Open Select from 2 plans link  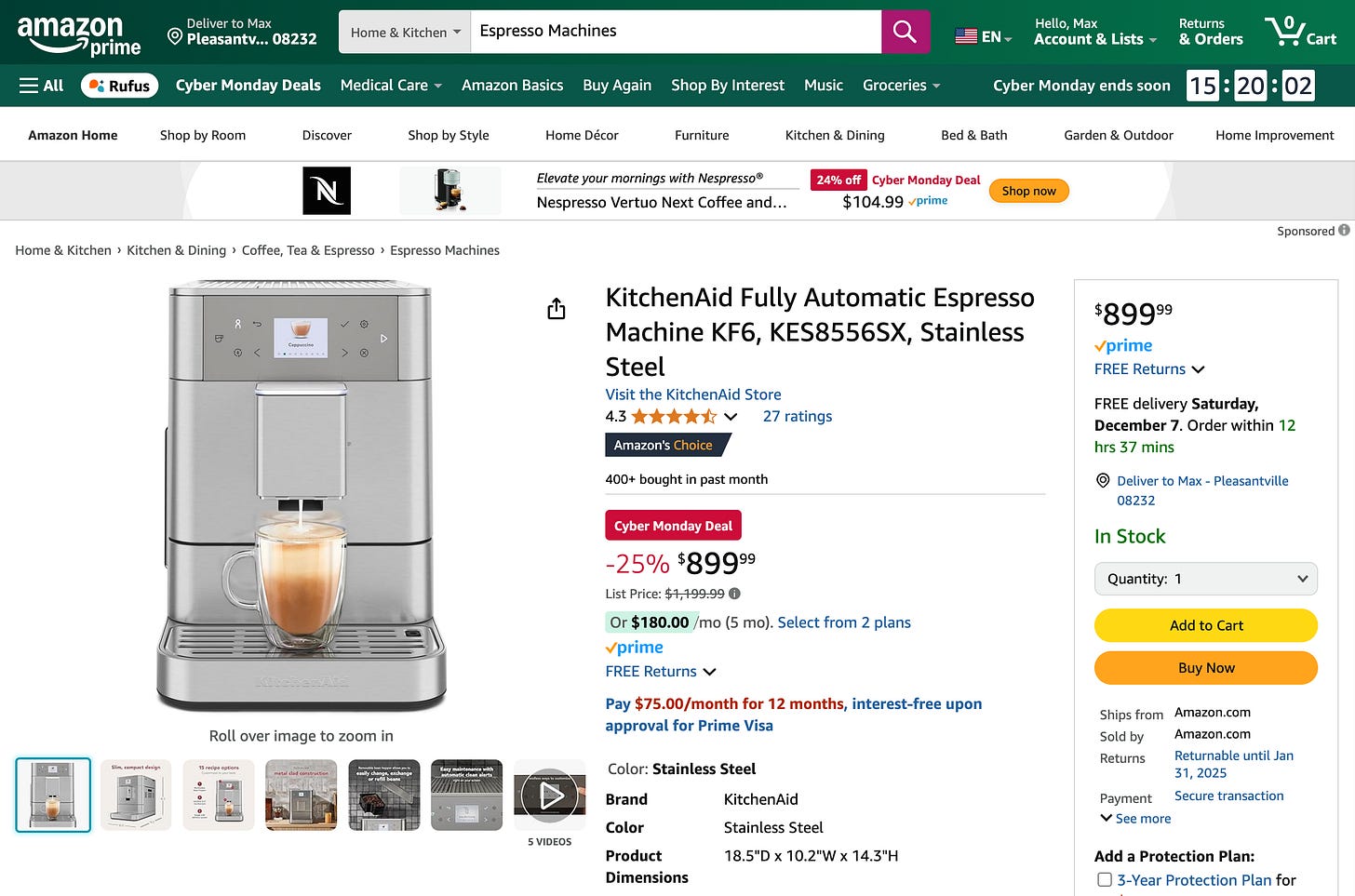(843, 622)
